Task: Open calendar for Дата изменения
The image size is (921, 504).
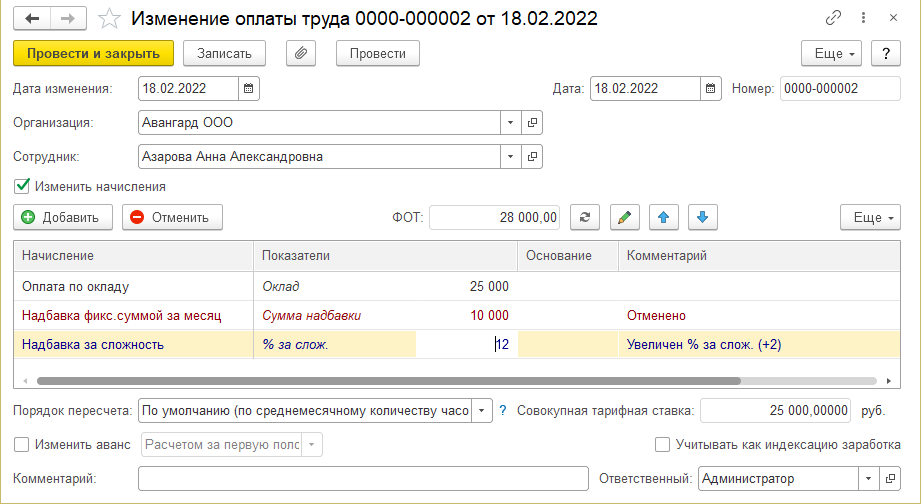Action: 250,88
